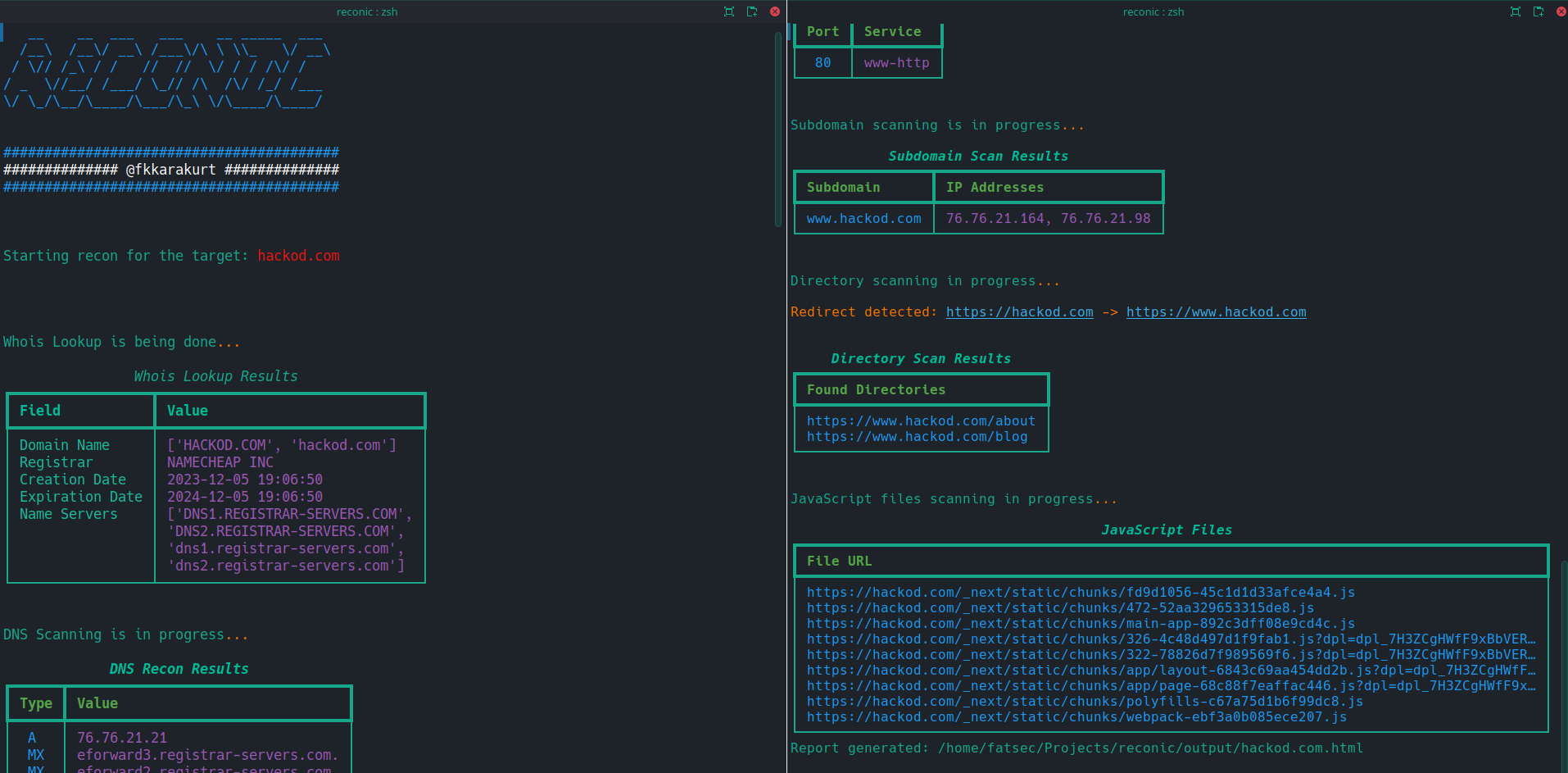1568x773 pixels.
Task: Maximize the right terminal split view
Action: pyautogui.click(x=1516, y=11)
